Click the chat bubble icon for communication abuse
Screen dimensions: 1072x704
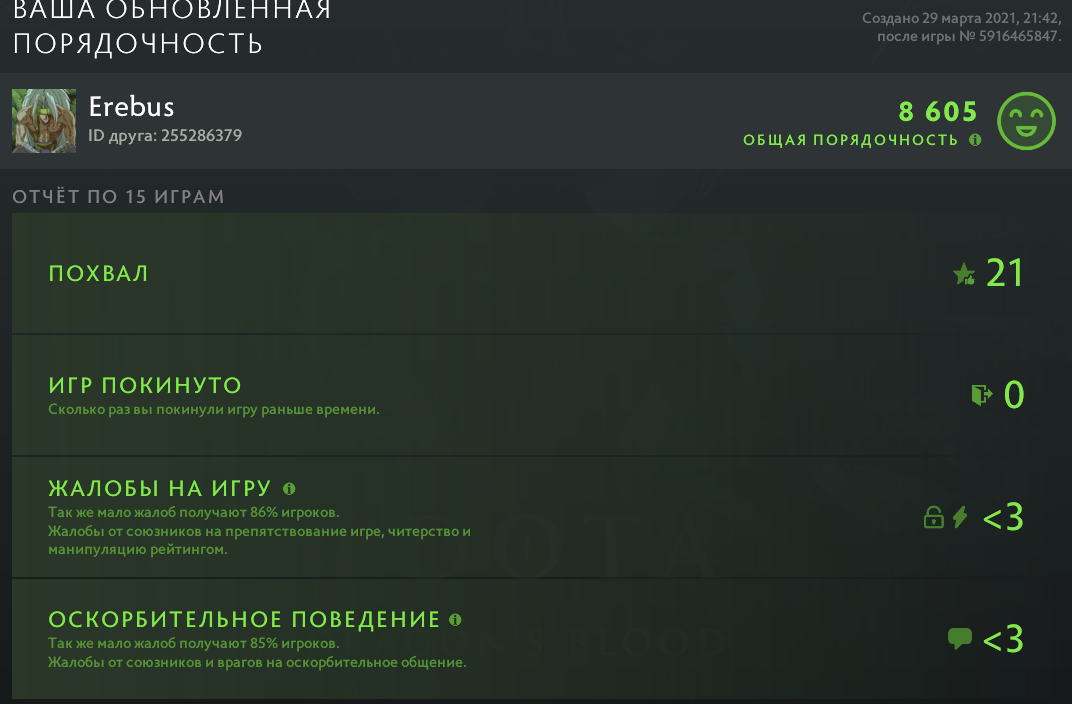coord(961,636)
